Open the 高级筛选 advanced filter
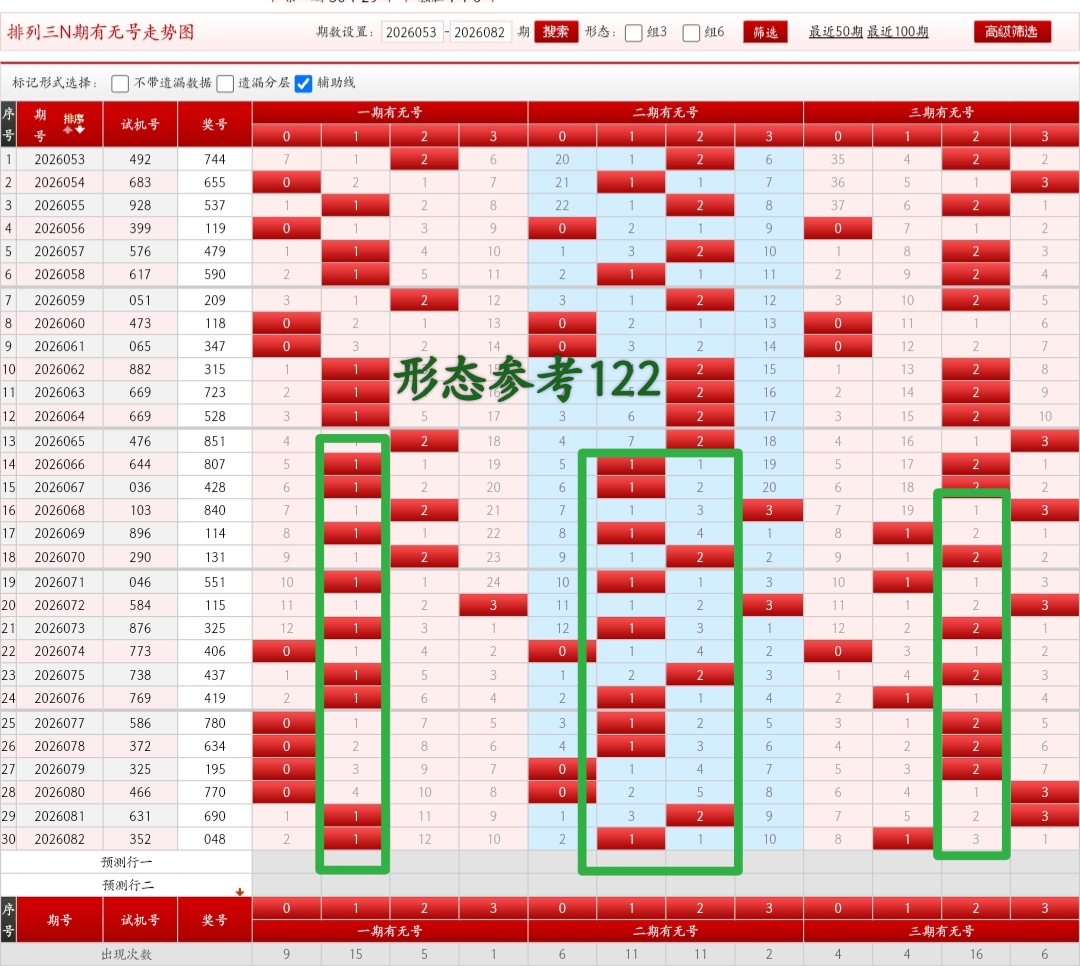Viewport: 1080px width, 966px height. (x=1012, y=31)
